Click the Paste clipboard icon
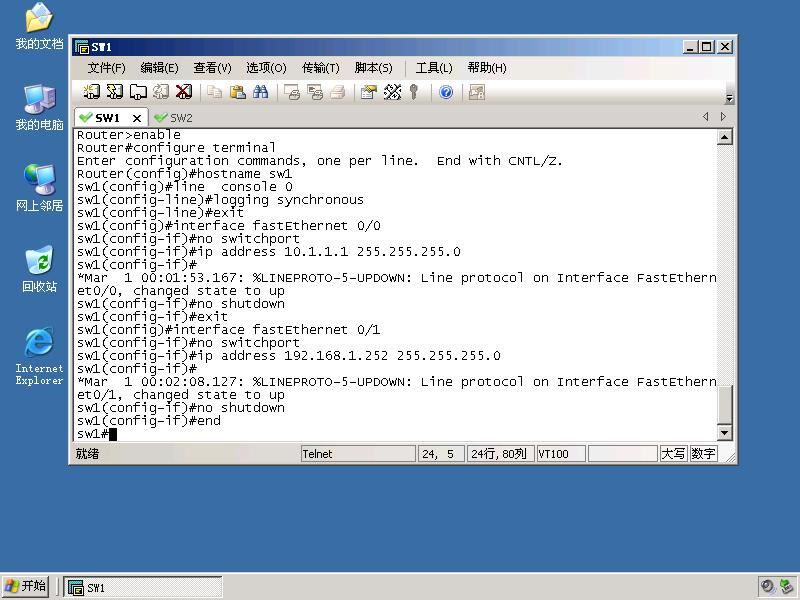800x600 pixels. coord(238,92)
